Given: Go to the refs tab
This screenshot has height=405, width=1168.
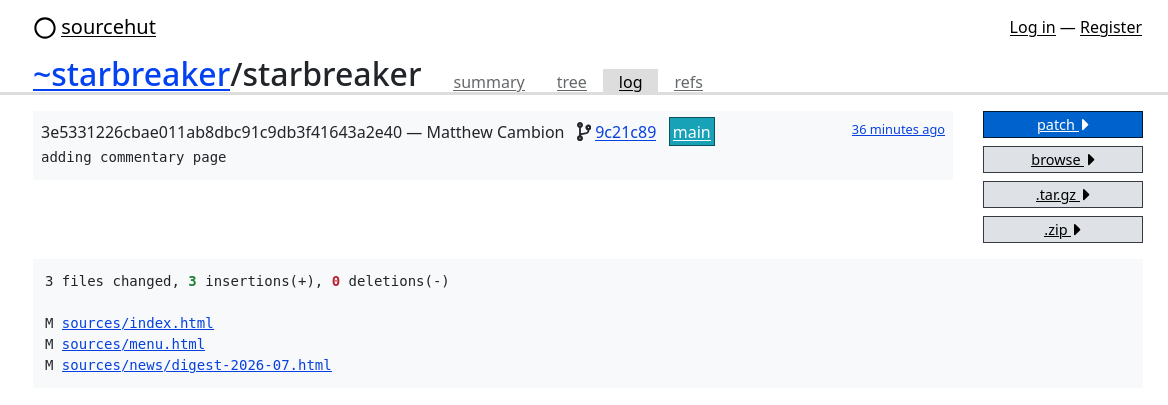Looking at the screenshot, I should coord(688,82).
